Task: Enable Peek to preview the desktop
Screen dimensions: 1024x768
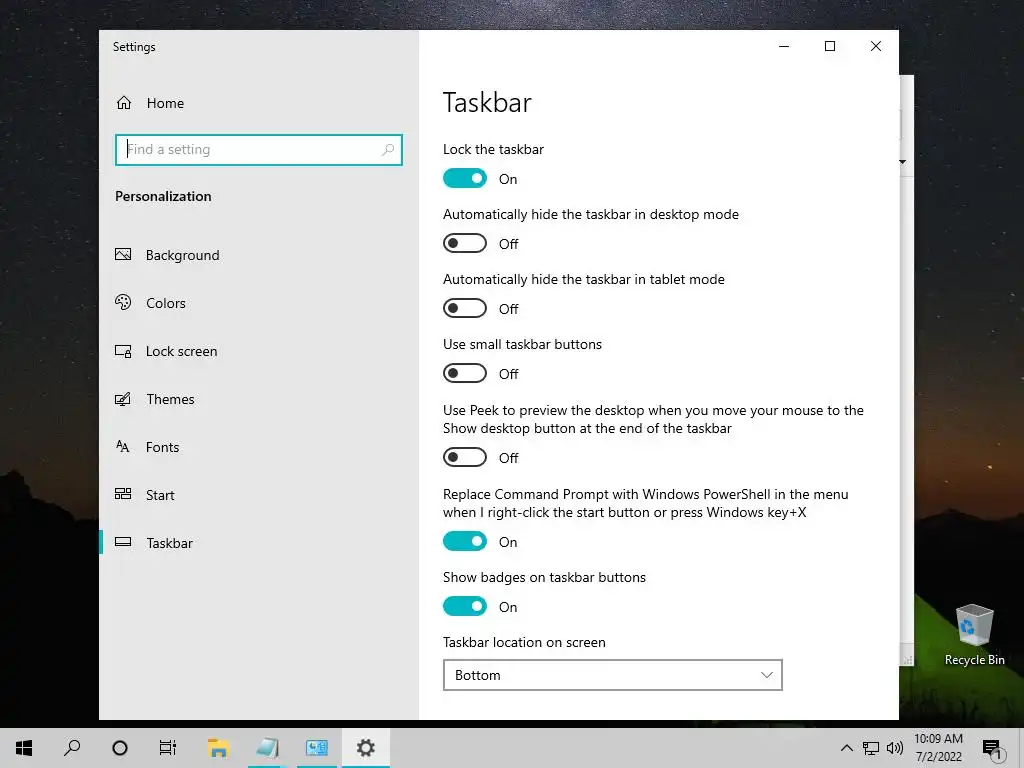Action: tap(465, 457)
